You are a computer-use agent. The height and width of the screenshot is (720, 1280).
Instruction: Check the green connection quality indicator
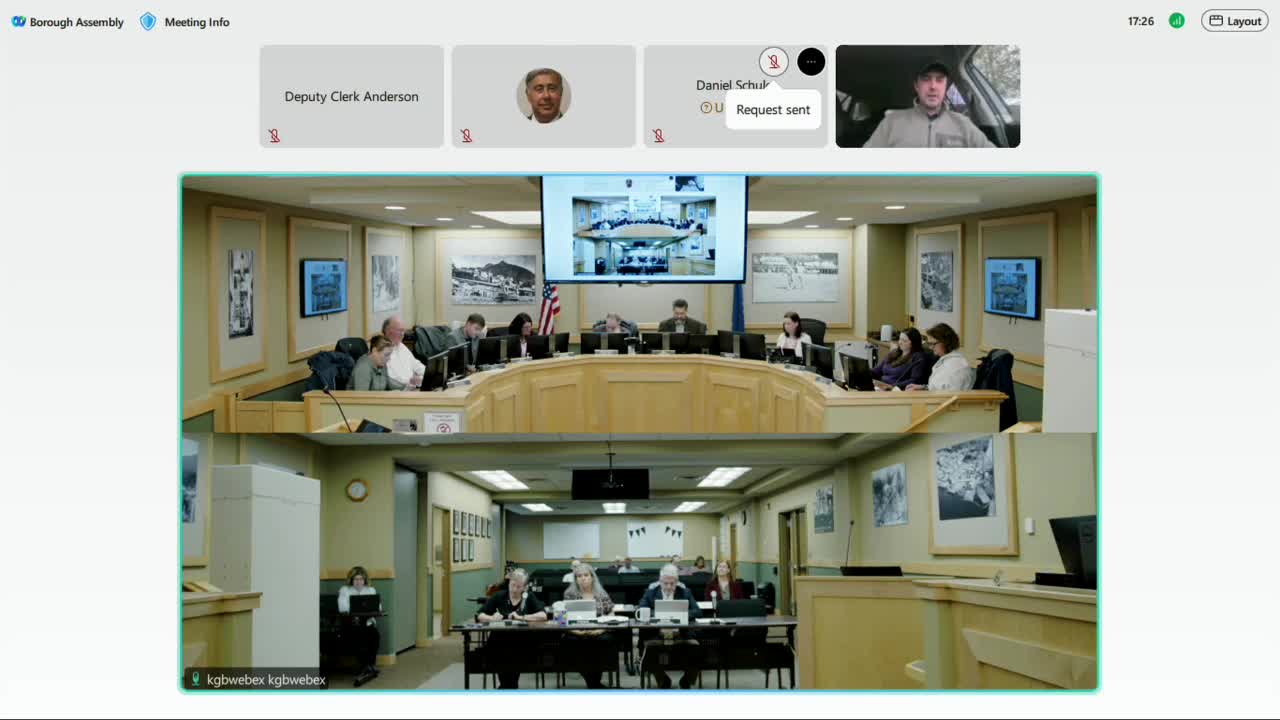tap(1177, 21)
